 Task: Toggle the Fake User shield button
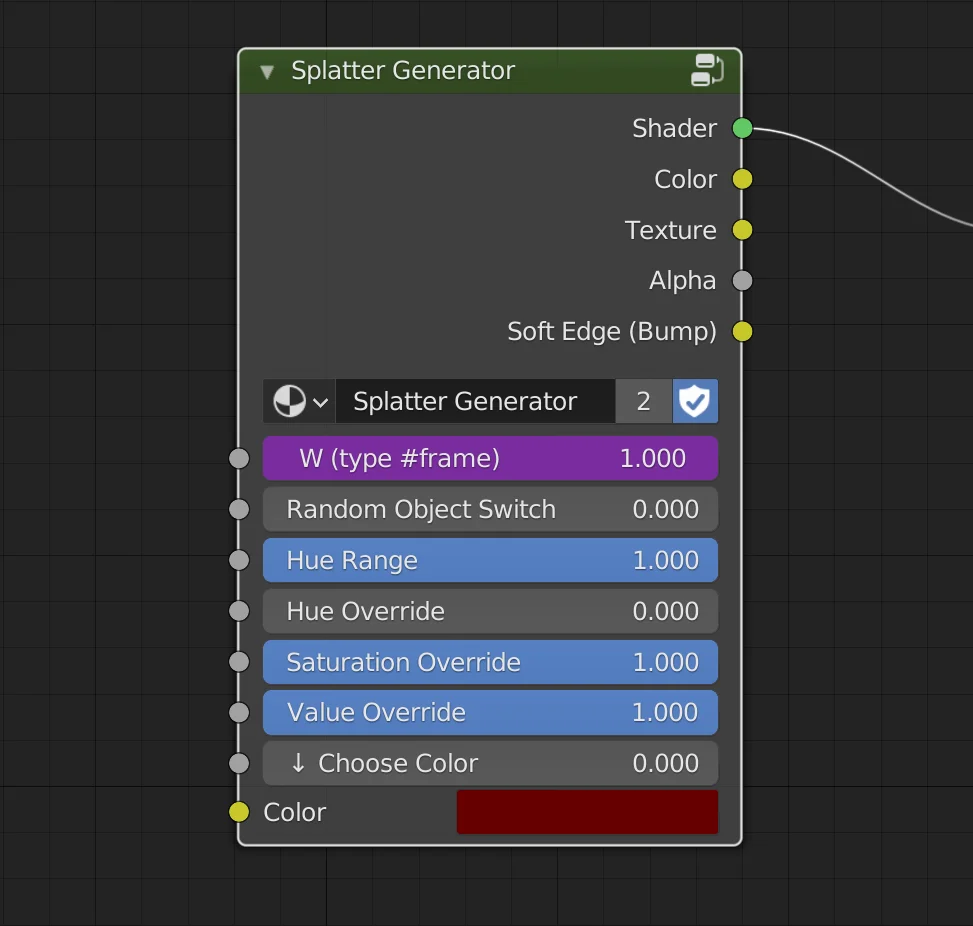click(x=695, y=401)
